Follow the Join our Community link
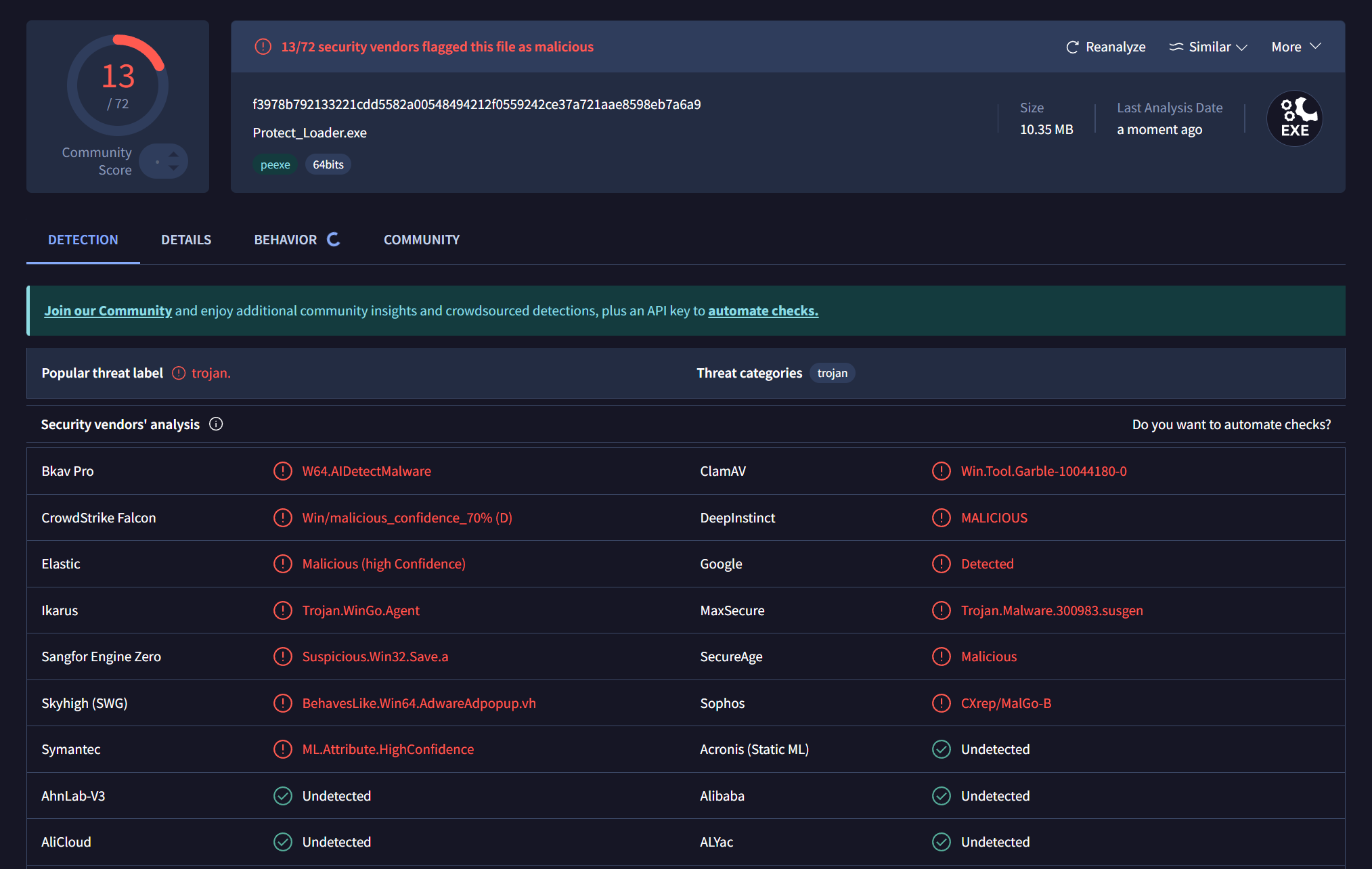The image size is (1372, 869). [108, 311]
